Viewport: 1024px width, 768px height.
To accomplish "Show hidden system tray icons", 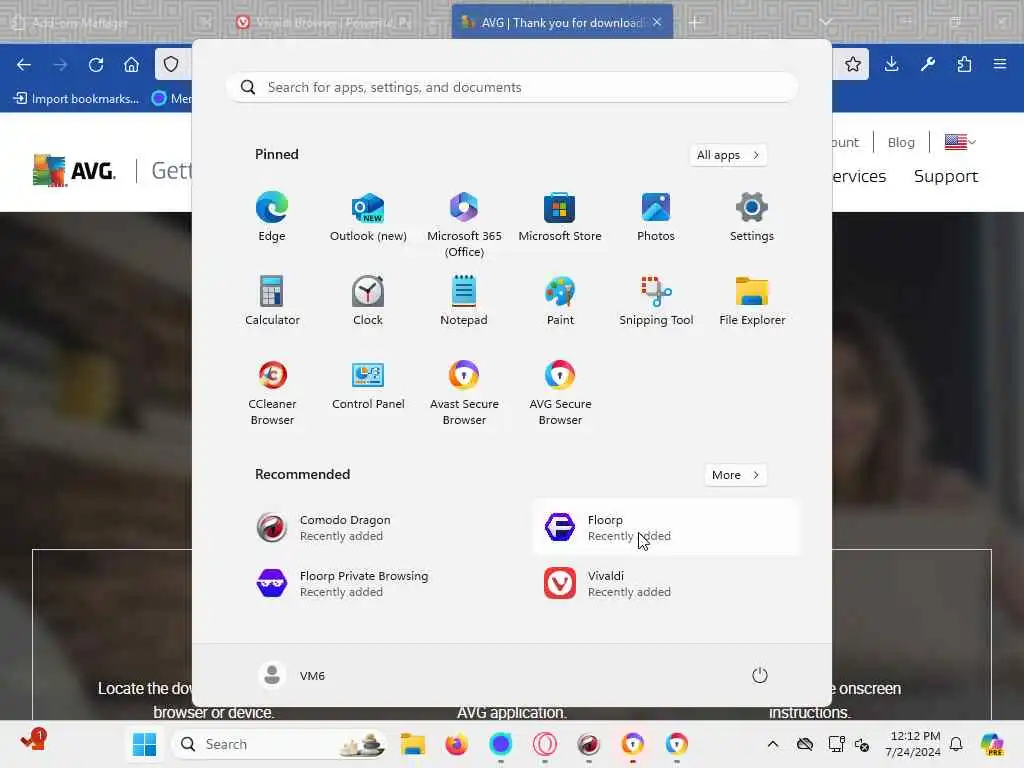I will point(773,744).
